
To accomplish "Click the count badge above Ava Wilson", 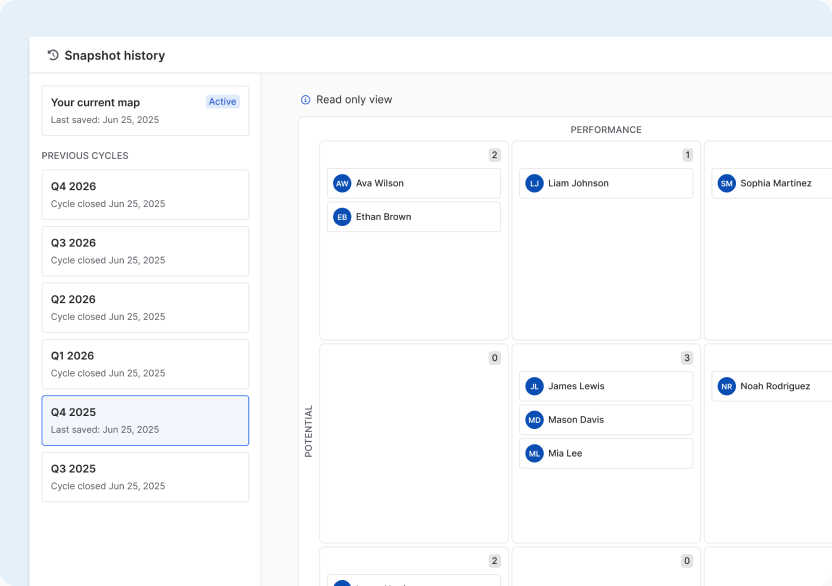I will point(495,155).
